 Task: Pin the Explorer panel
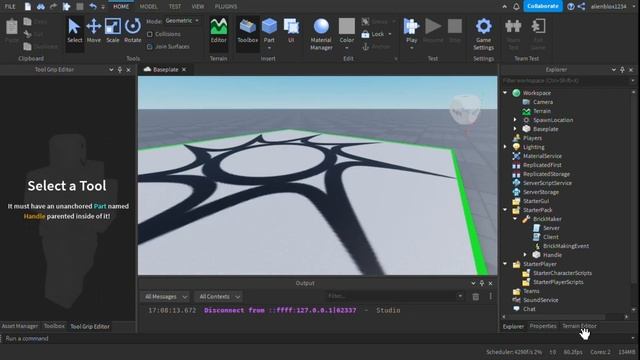pyautogui.click(x=622, y=70)
